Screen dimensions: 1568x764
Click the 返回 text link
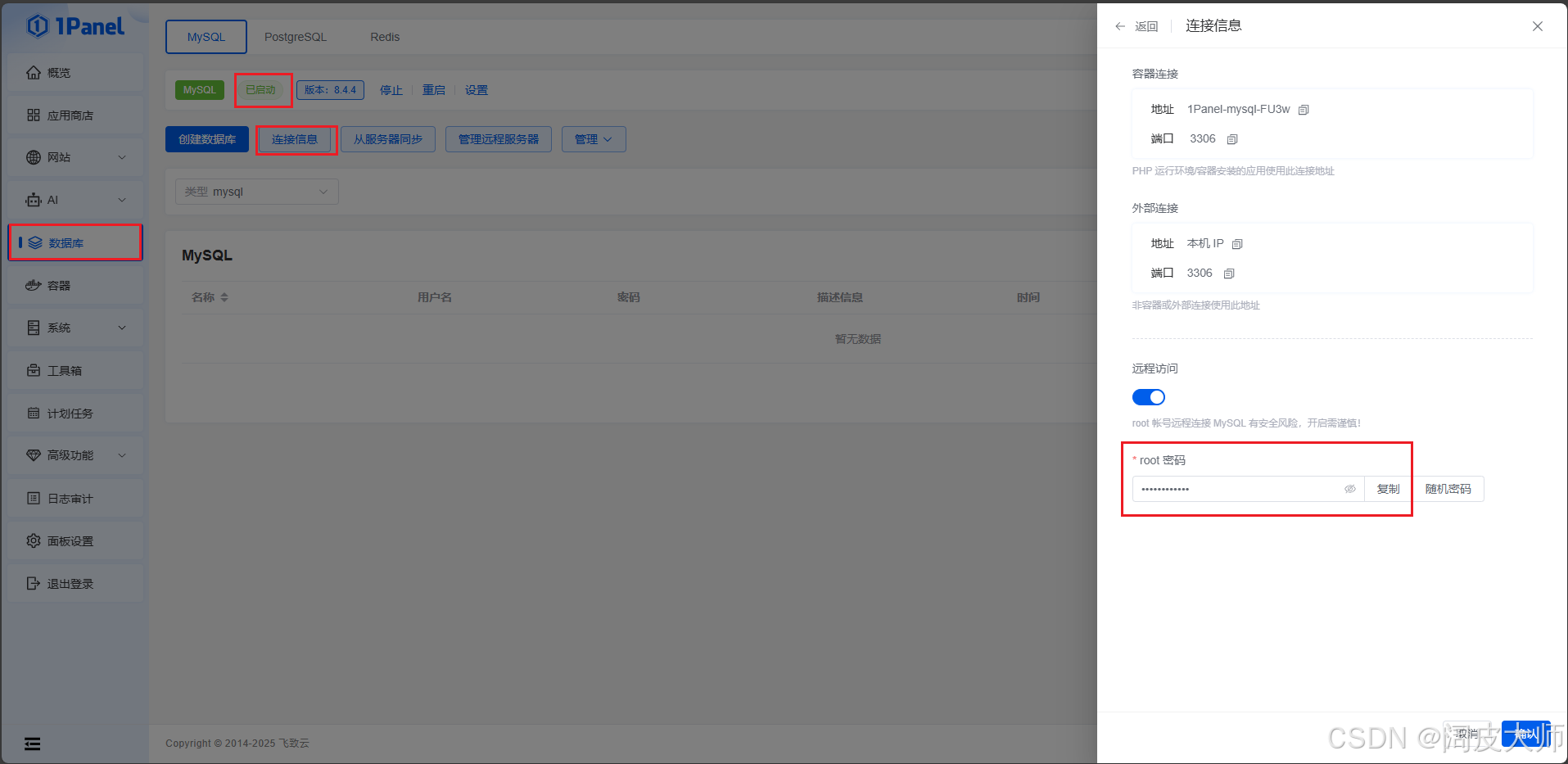point(1146,26)
